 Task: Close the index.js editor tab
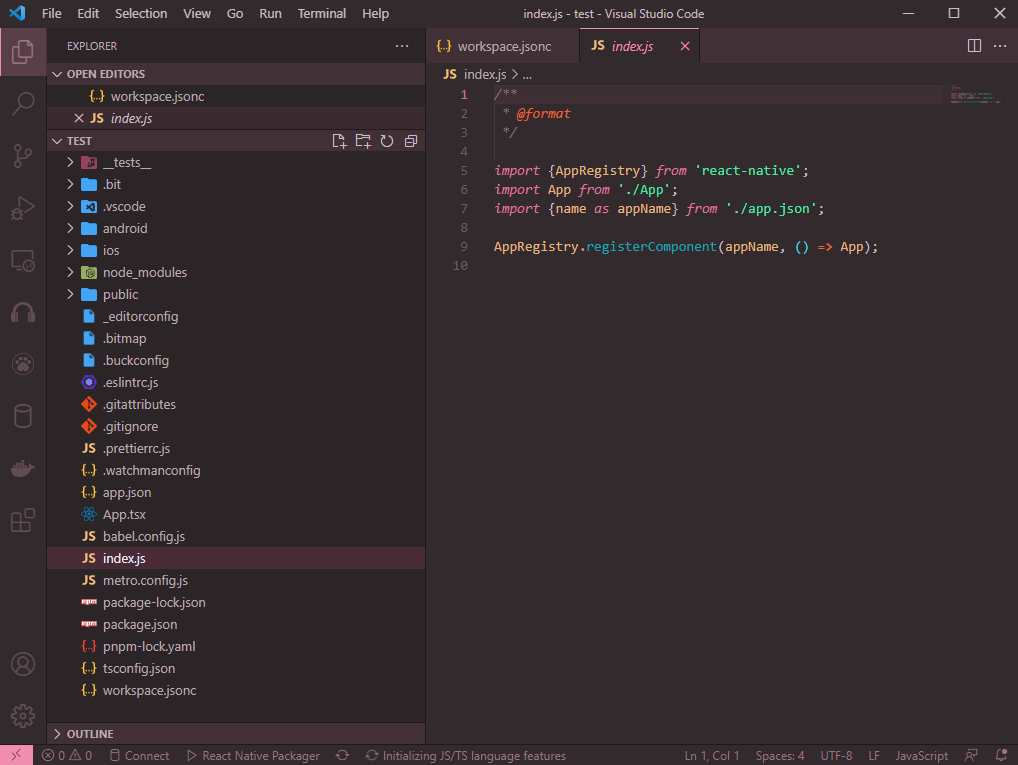coord(685,46)
